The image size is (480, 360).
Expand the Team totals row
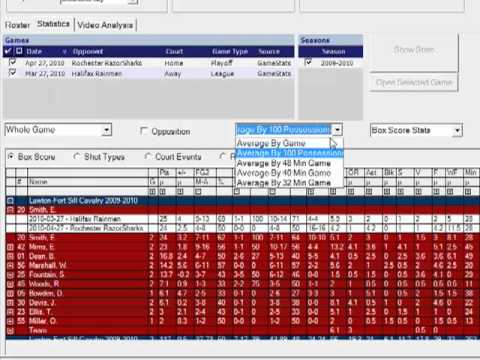click(10, 331)
